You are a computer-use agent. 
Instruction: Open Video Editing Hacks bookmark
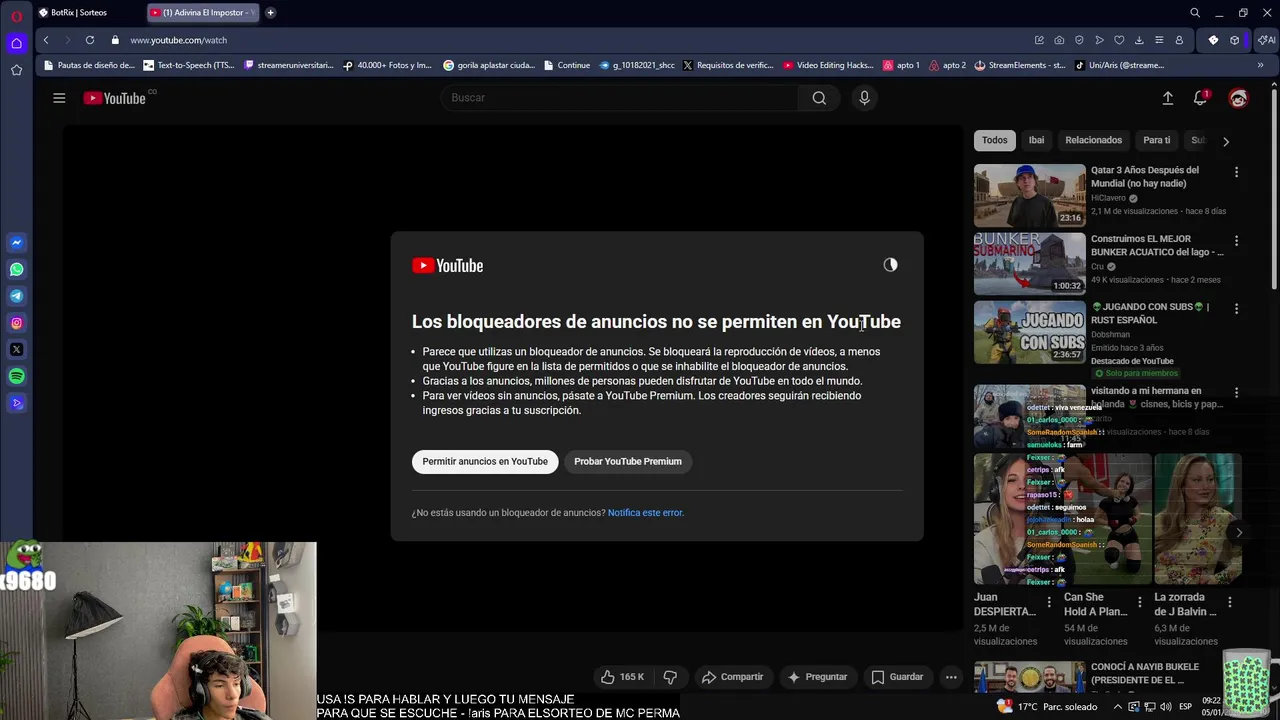pyautogui.click(x=828, y=65)
